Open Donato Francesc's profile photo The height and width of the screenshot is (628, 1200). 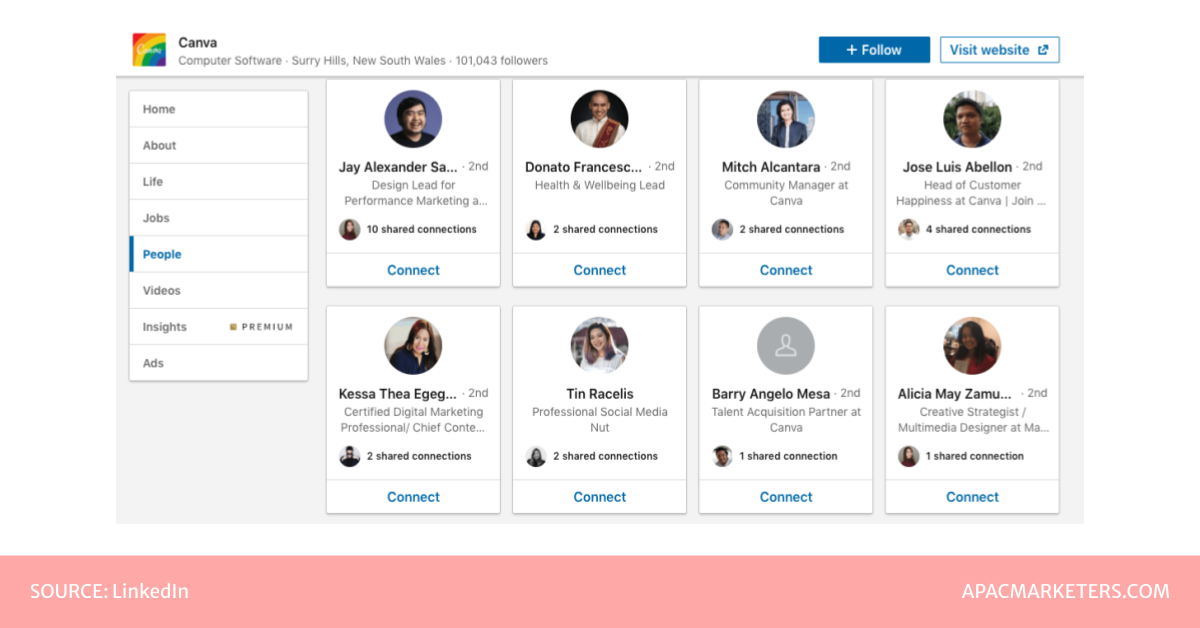600,119
